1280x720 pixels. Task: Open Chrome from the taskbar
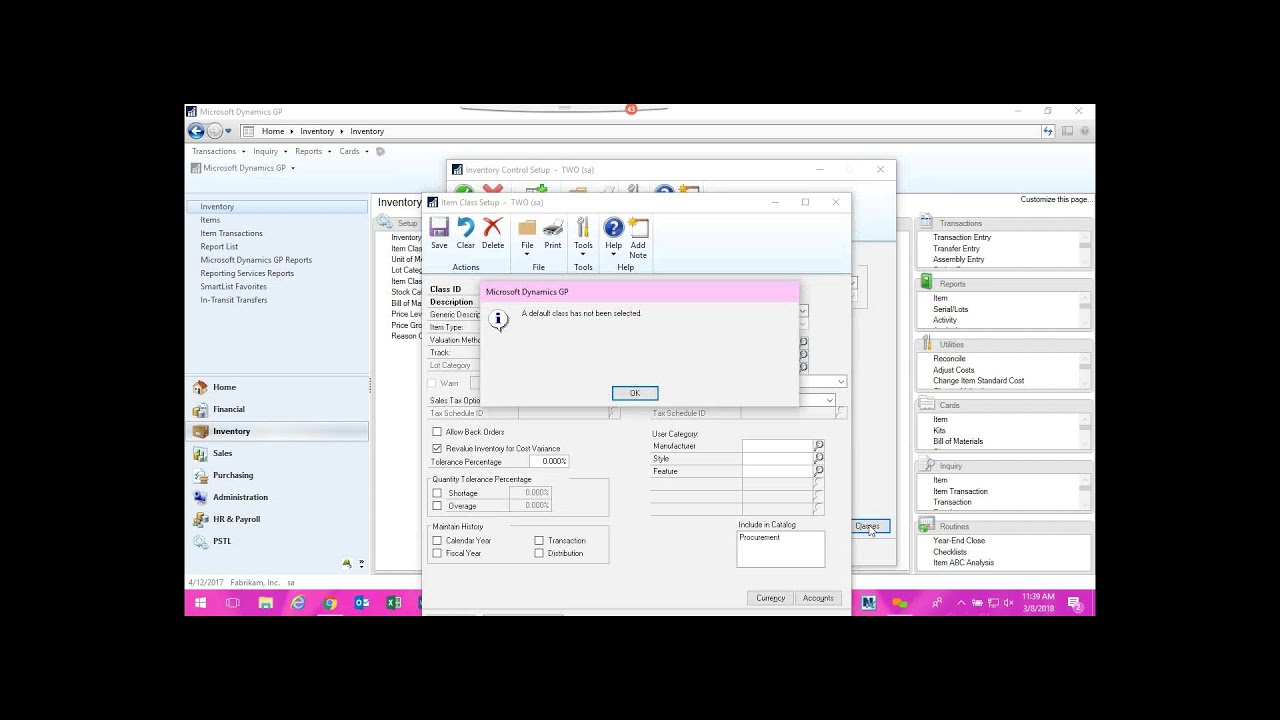coord(330,603)
